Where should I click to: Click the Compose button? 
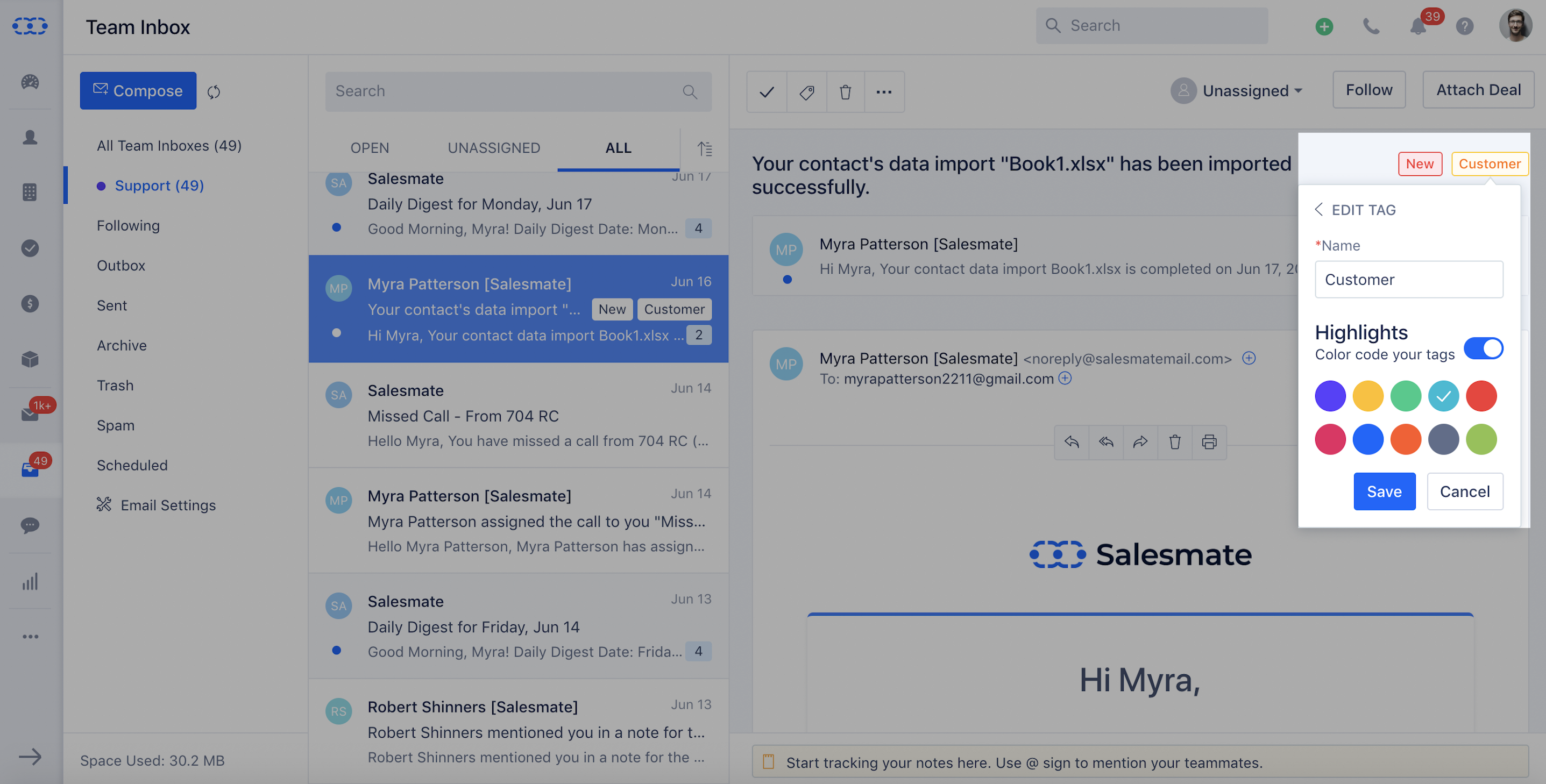point(138,90)
